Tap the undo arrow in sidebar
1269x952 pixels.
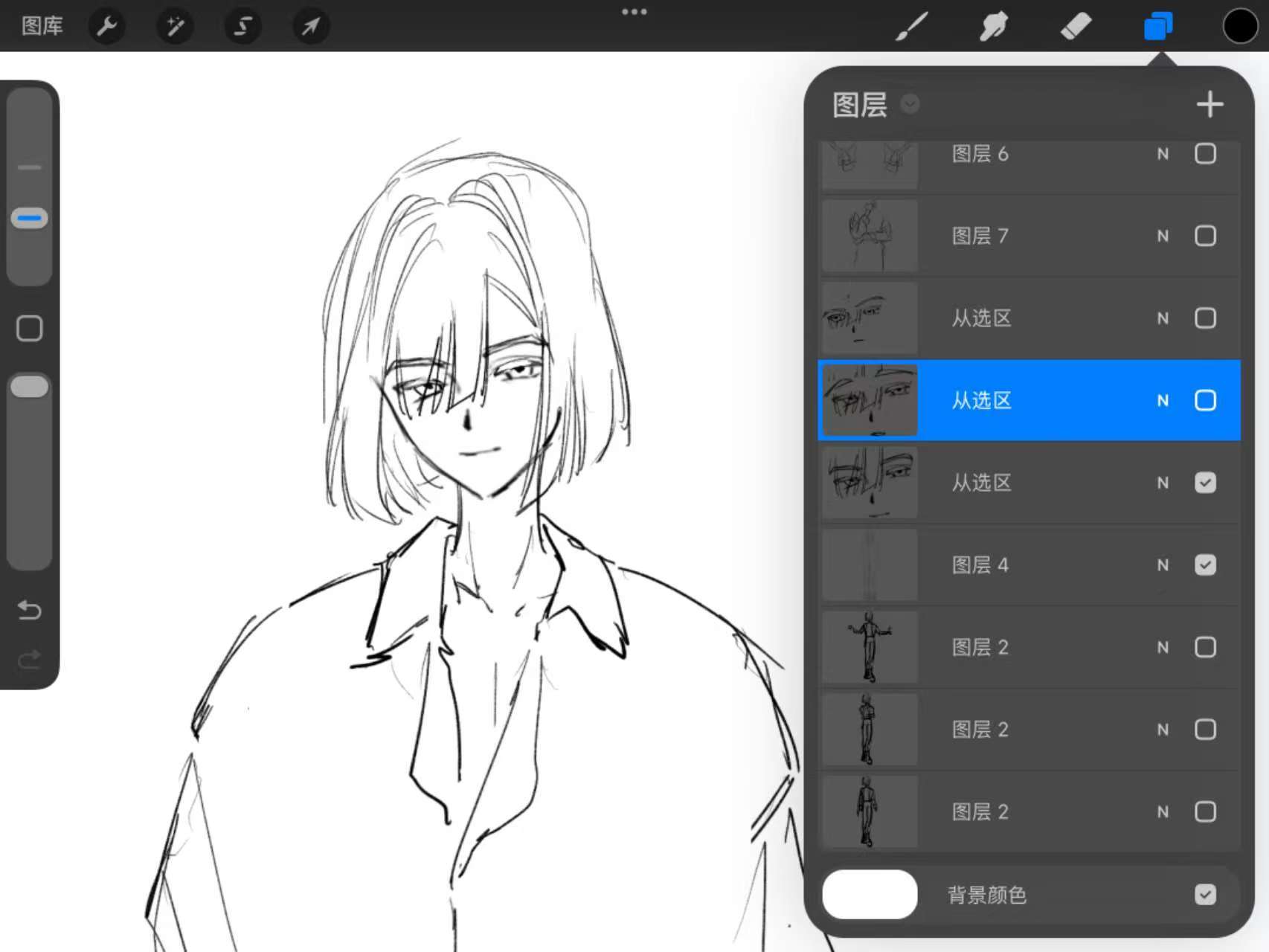(29, 610)
